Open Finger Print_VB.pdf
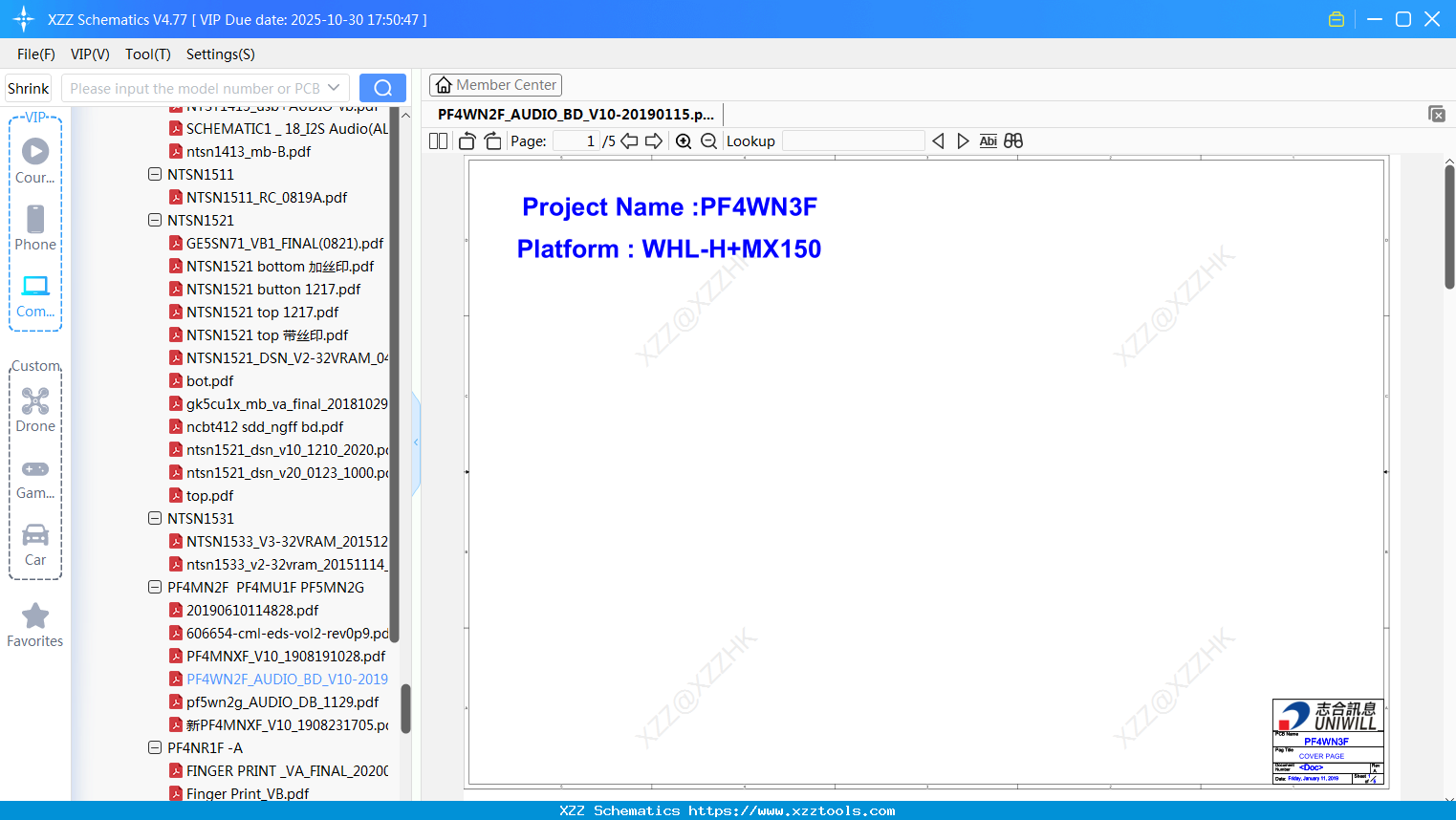Viewport: 1456px width, 820px height. 248,793
